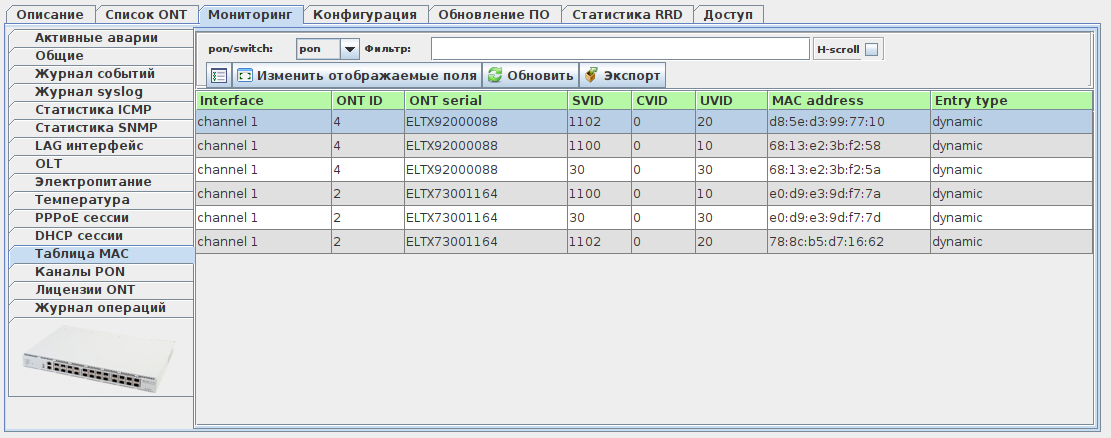1111x438 pixels.
Task: Select MAC 68:13:e2:3b:f2:58 cell
Action: click(x=849, y=146)
